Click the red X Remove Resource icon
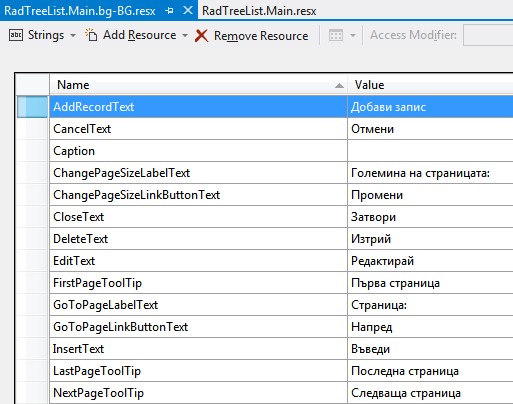This screenshot has height=404, width=513. (x=201, y=35)
